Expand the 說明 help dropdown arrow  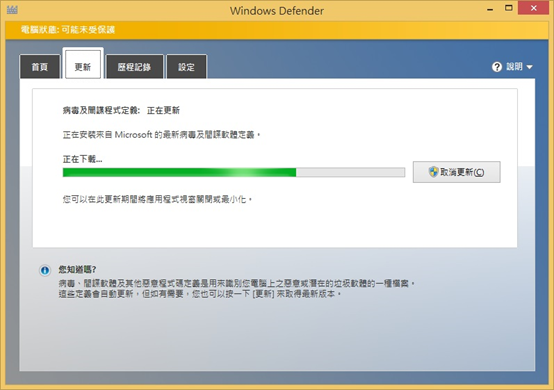529,67
